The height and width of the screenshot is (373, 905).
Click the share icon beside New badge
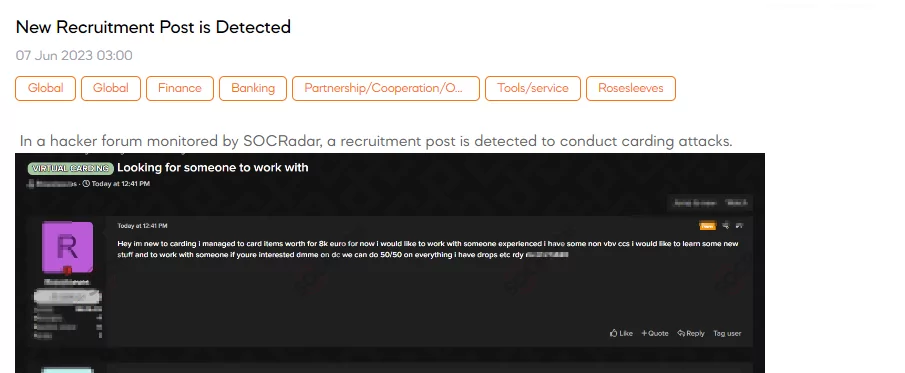pyautogui.click(x=726, y=225)
